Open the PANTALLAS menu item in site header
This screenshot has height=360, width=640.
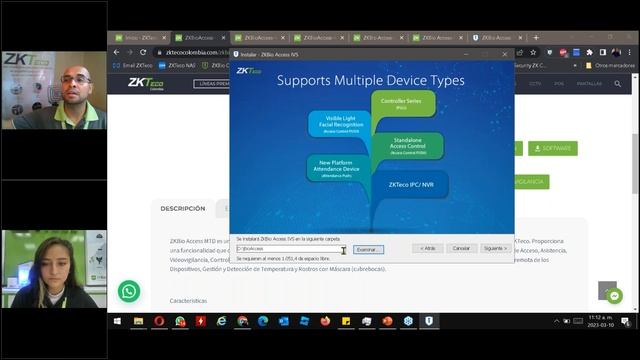(x=589, y=84)
